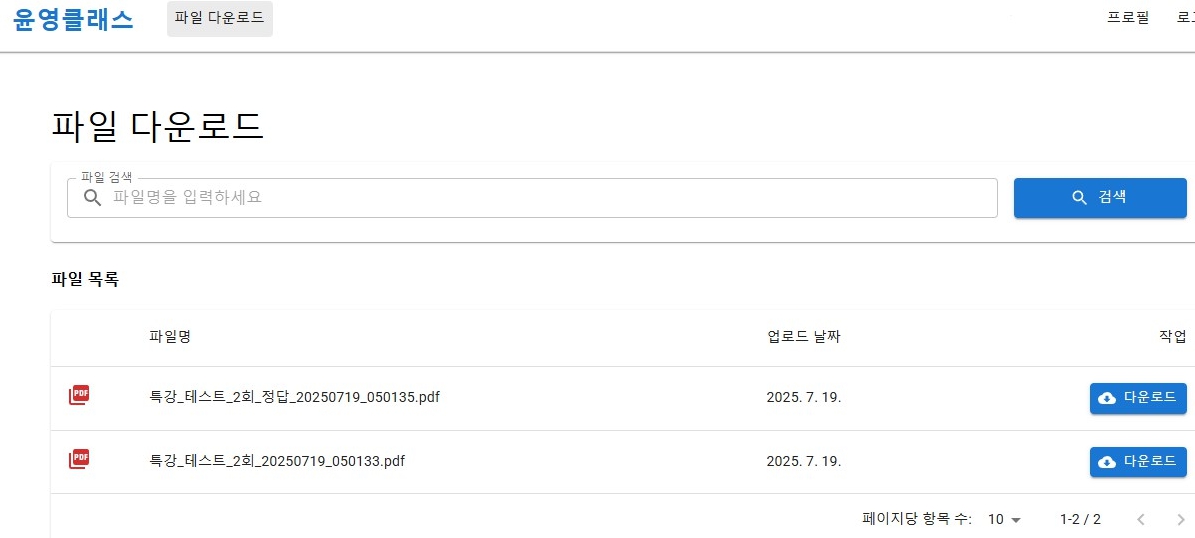Click the 작업 column header
1195x538 pixels.
pyautogui.click(x=1172, y=337)
